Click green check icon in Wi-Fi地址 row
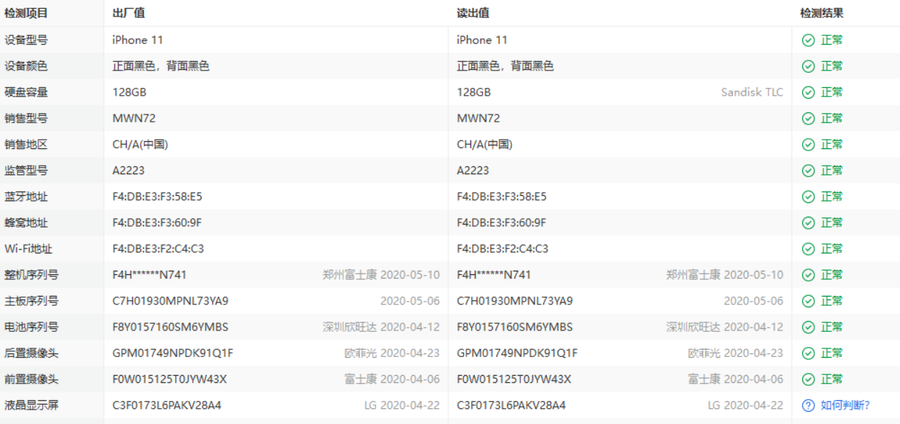The height and width of the screenshot is (424, 900). (x=808, y=249)
